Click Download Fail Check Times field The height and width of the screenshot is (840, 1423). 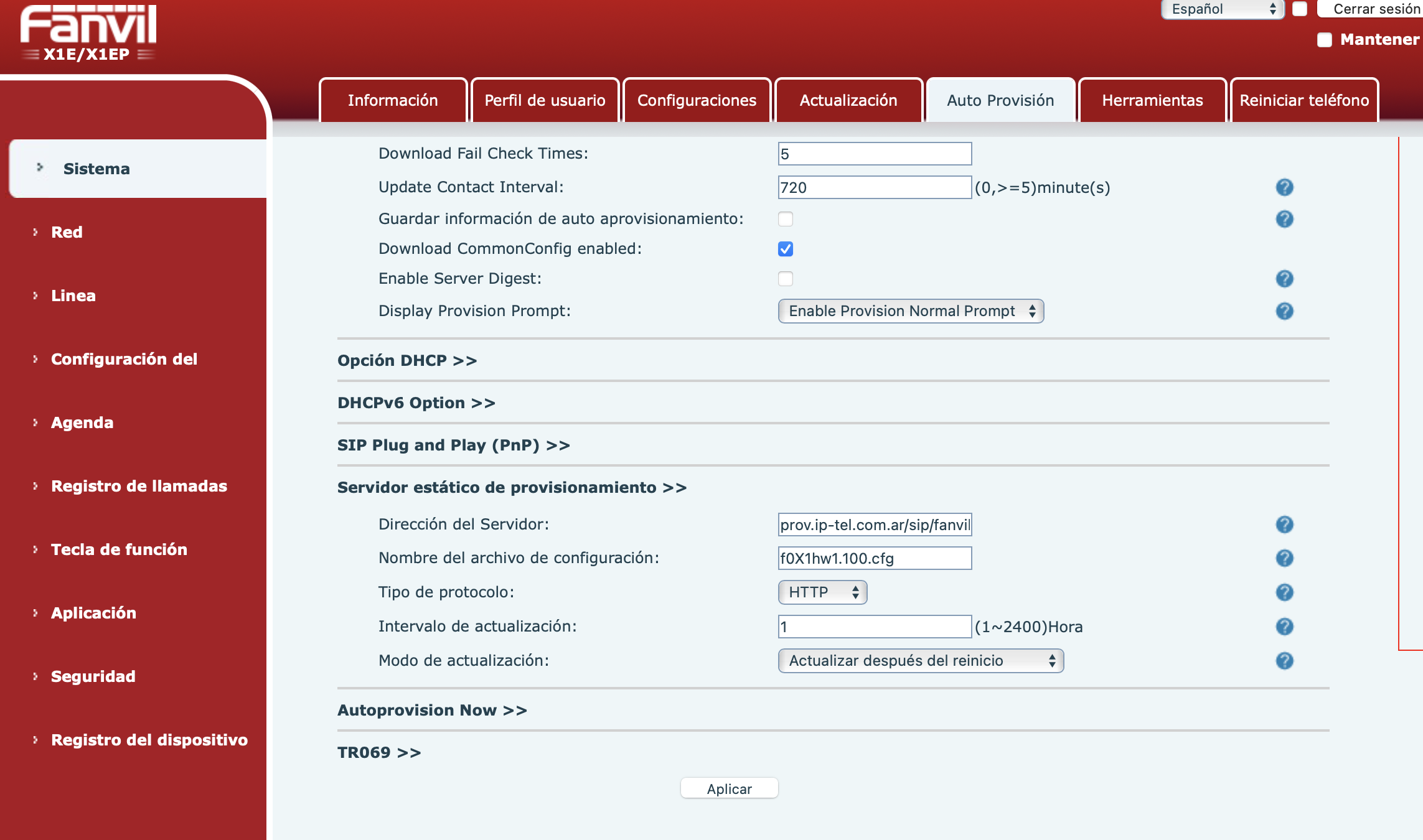click(875, 154)
